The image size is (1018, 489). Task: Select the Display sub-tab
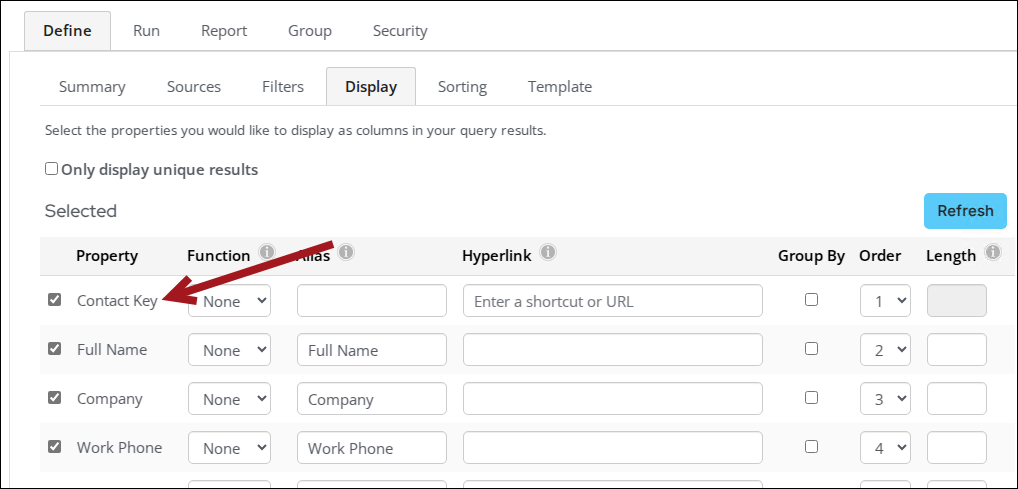[x=371, y=86]
